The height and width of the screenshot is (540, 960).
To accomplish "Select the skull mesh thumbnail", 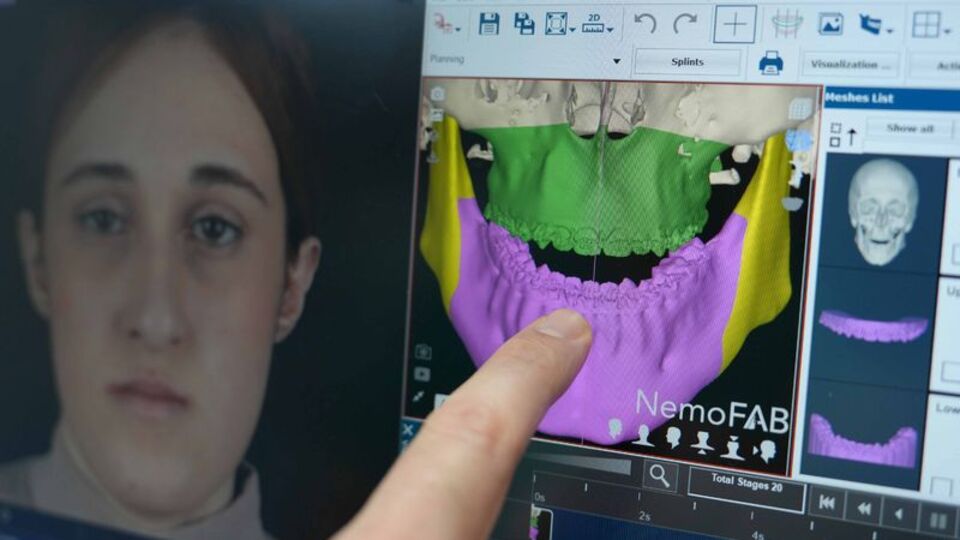I will tap(882, 211).
